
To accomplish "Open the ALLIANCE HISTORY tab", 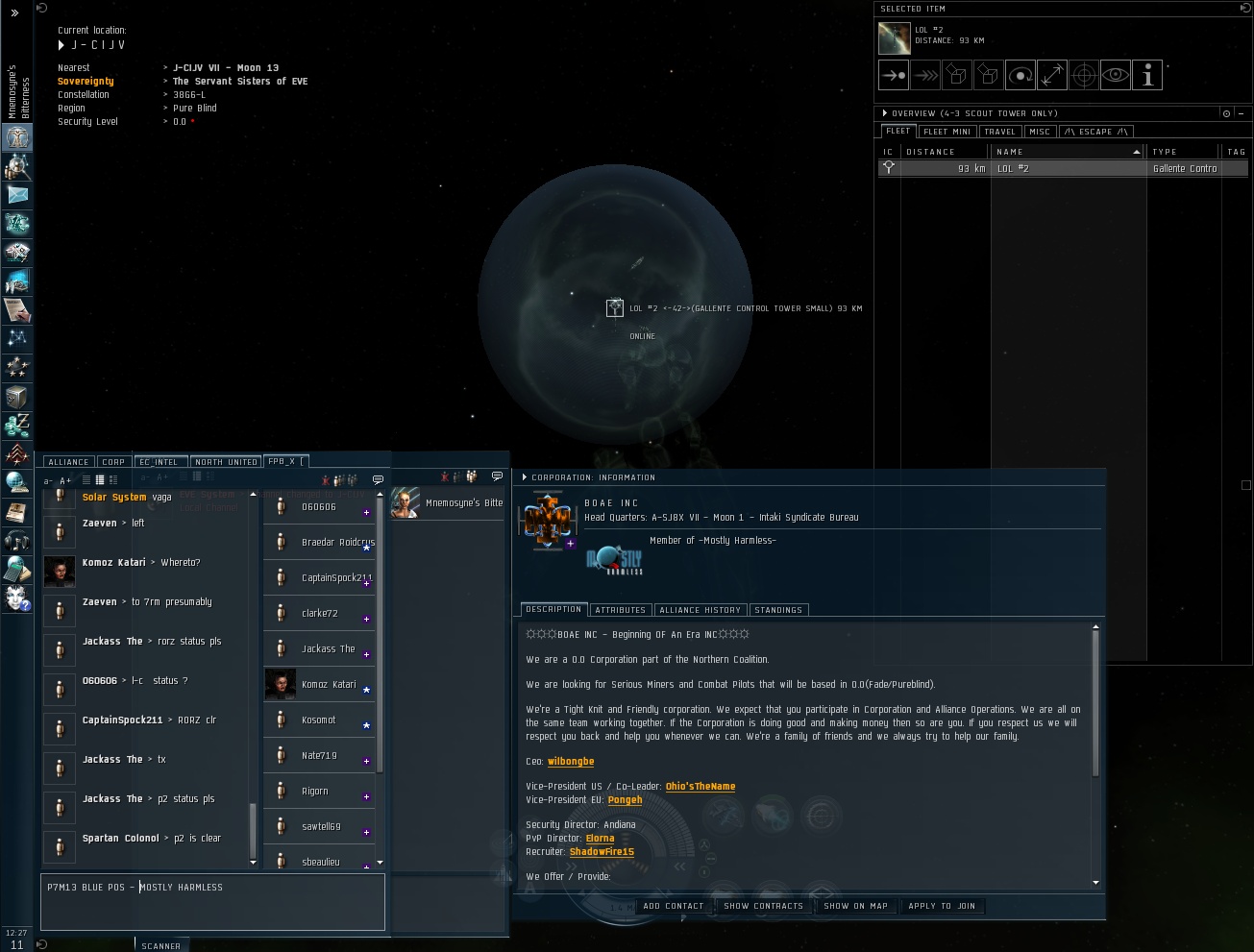I will click(x=700, y=610).
